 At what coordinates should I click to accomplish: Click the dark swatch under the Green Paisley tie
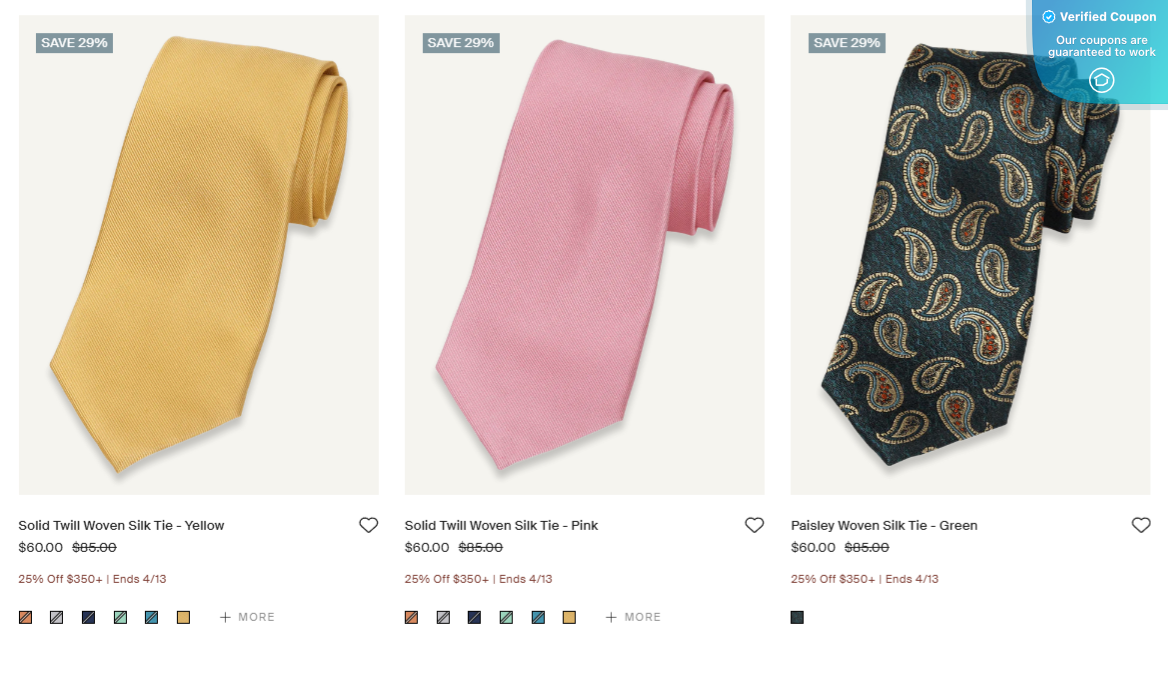(797, 617)
